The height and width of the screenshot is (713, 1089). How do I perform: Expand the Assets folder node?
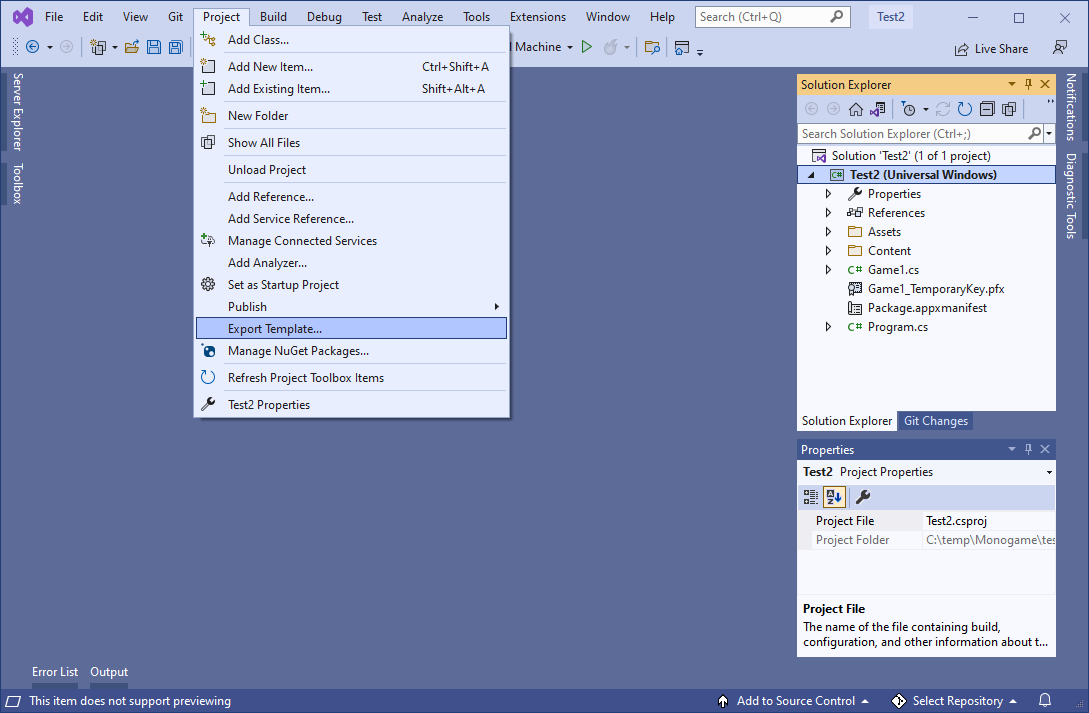tap(828, 232)
